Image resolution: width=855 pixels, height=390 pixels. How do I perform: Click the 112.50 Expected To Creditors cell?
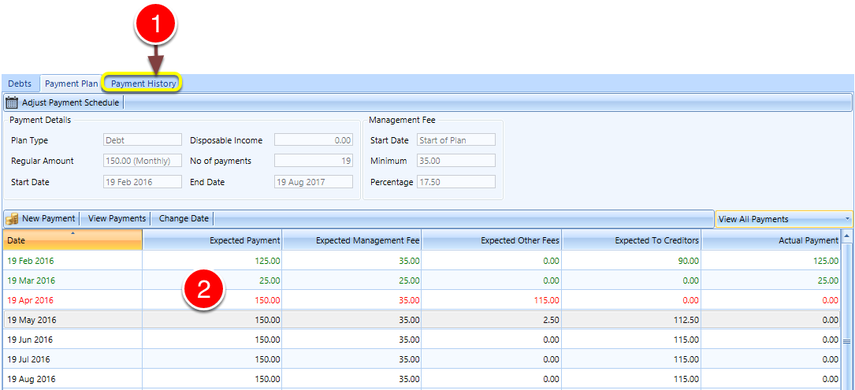tap(631, 320)
